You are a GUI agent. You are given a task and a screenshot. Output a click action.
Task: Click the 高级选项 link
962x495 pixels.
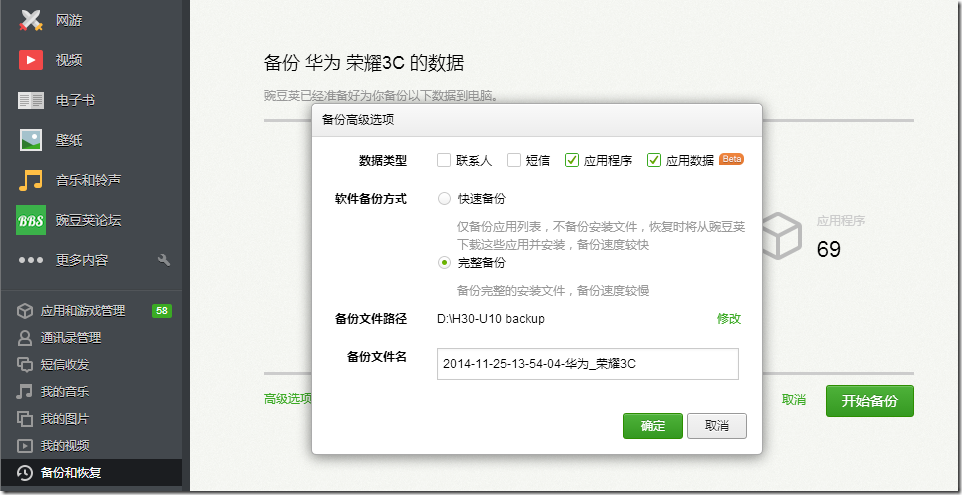coord(288,399)
